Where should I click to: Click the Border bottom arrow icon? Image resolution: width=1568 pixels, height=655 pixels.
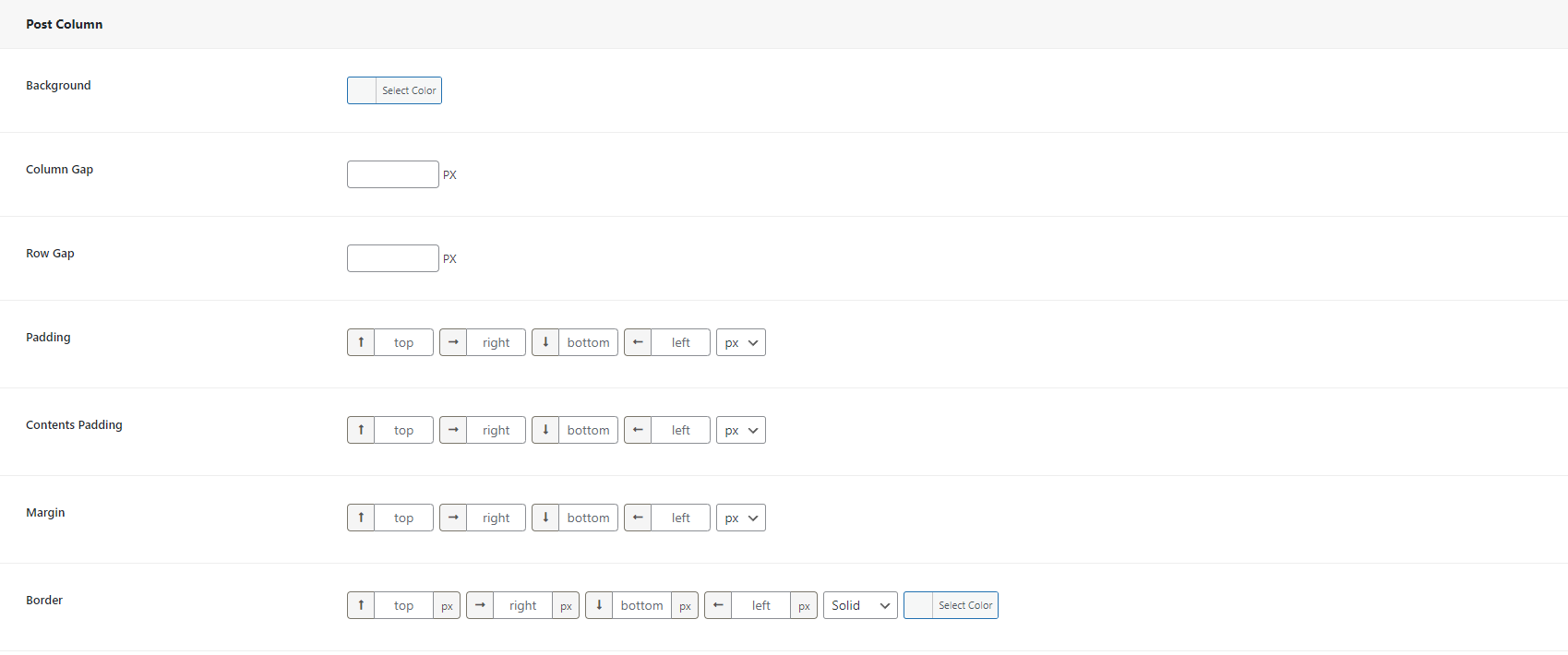599,605
